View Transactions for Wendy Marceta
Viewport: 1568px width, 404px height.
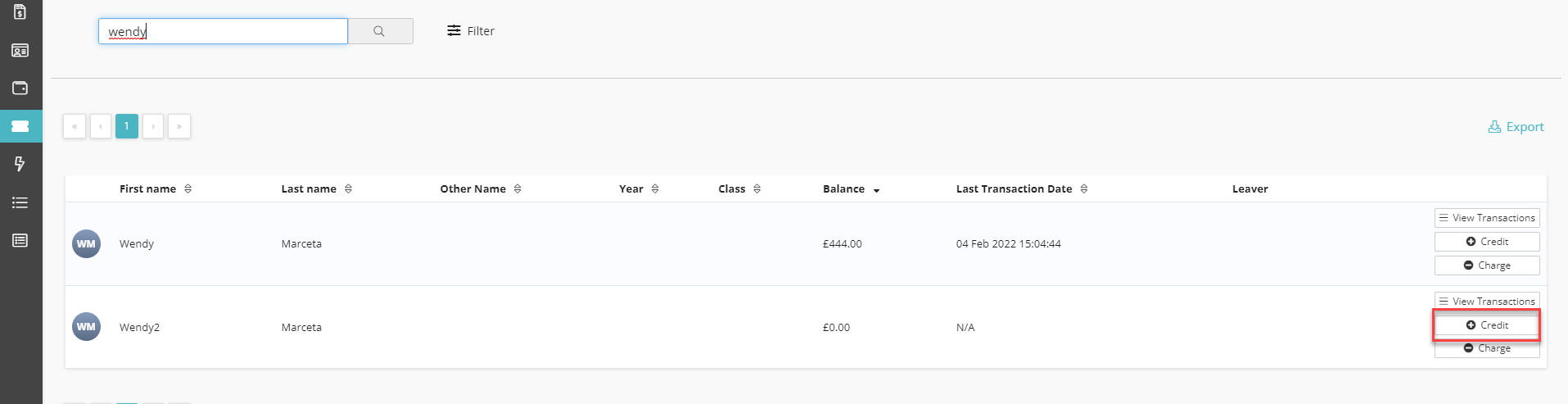coord(1486,218)
